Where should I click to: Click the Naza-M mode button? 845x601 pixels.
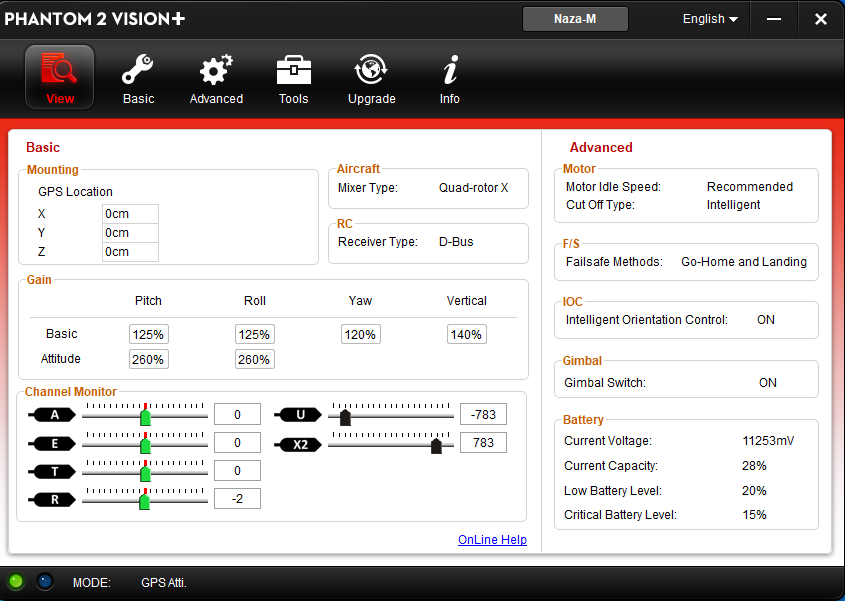[575, 19]
